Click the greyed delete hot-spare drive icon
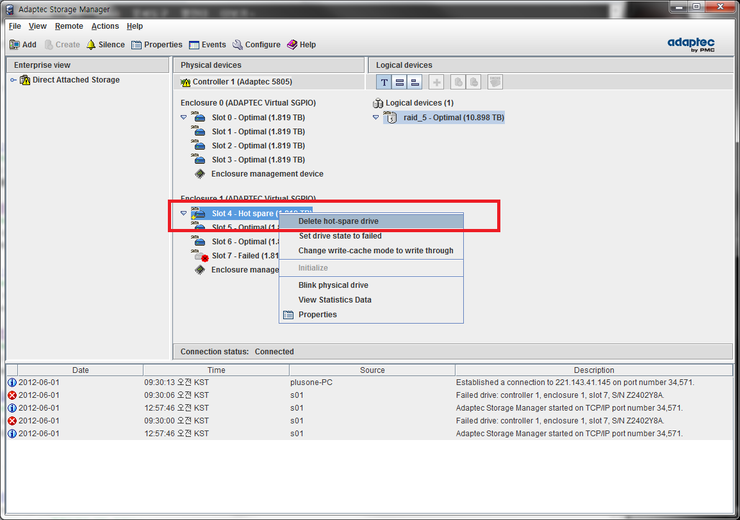 473,82
